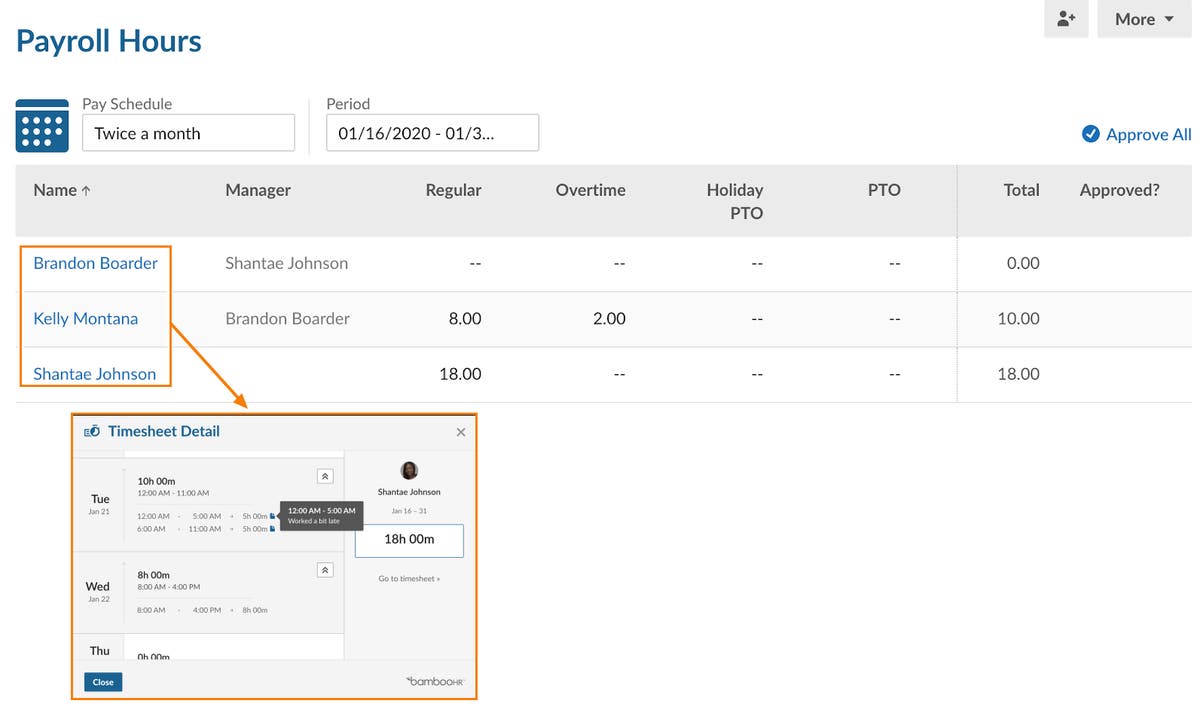Open the Period date range selector
This screenshot has height=722, width=1200.
(432, 133)
